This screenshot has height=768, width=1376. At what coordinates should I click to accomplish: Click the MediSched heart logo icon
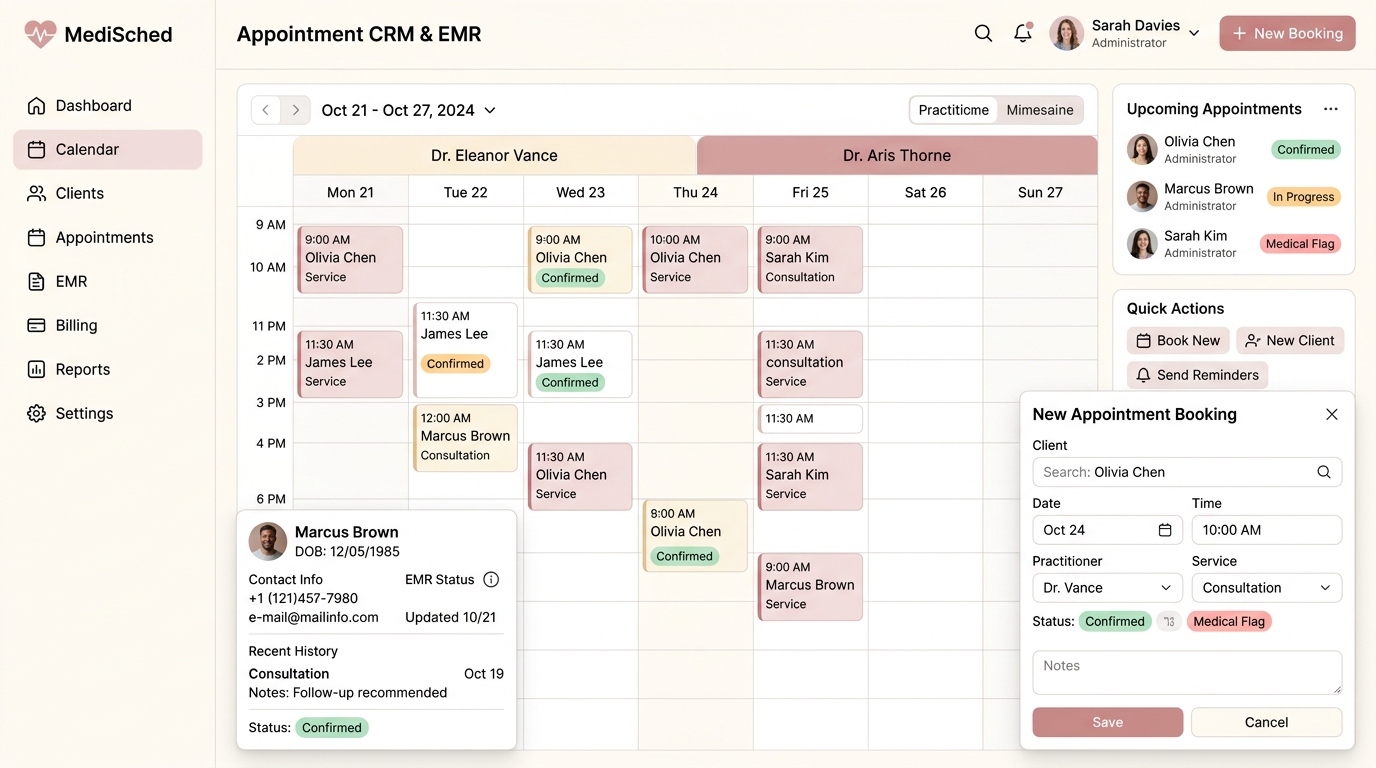click(40, 35)
